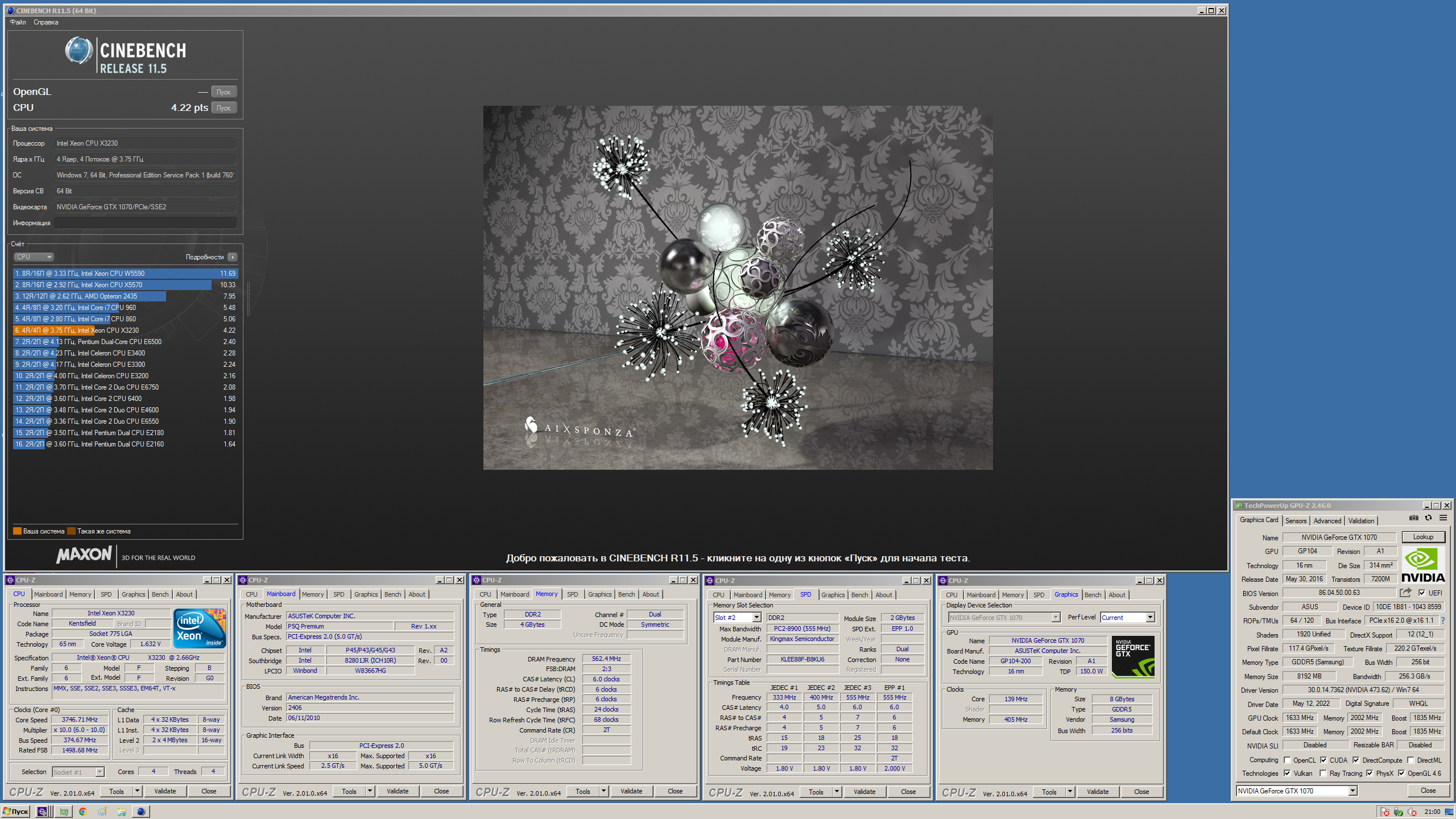Click the NVIDIA logo in GPU-Z
The image size is (1456, 819).
tap(1423, 565)
